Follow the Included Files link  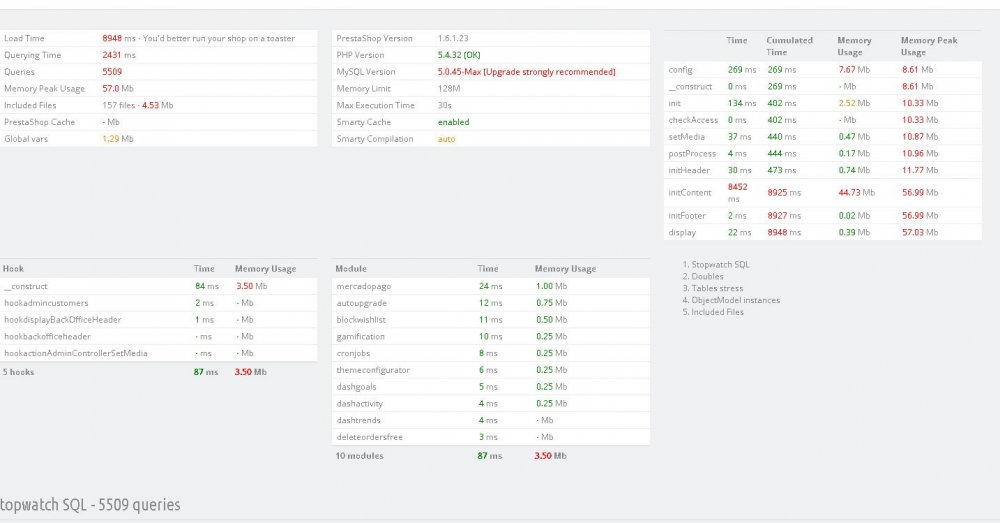point(718,312)
